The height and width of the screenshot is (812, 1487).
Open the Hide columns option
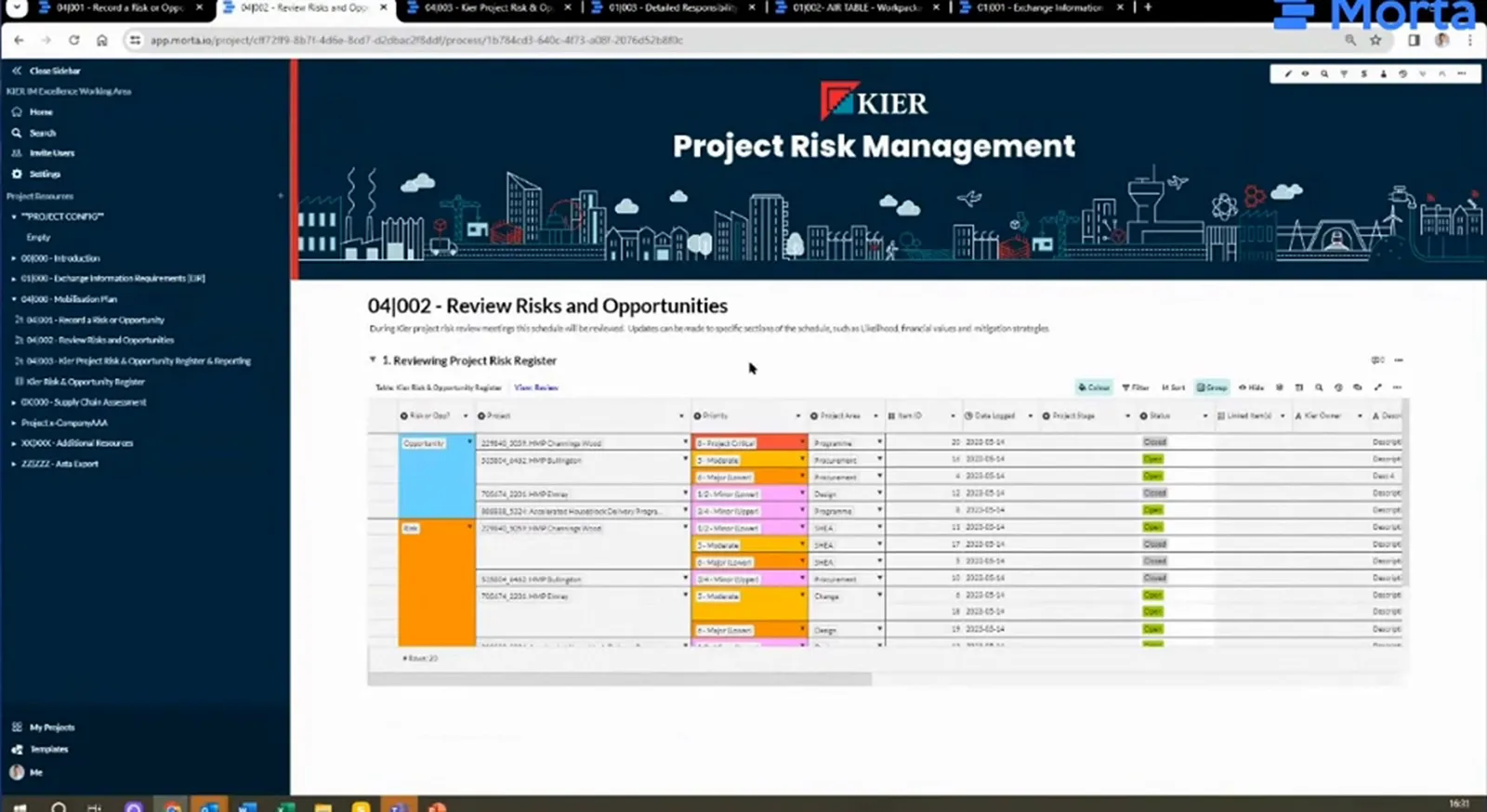(x=1251, y=387)
